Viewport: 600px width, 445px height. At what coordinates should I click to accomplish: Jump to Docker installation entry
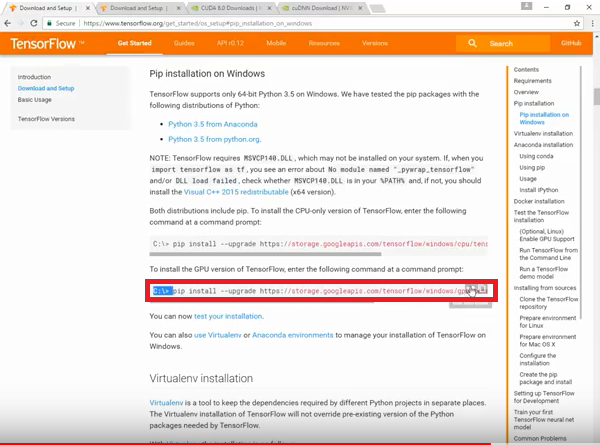[539, 201]
